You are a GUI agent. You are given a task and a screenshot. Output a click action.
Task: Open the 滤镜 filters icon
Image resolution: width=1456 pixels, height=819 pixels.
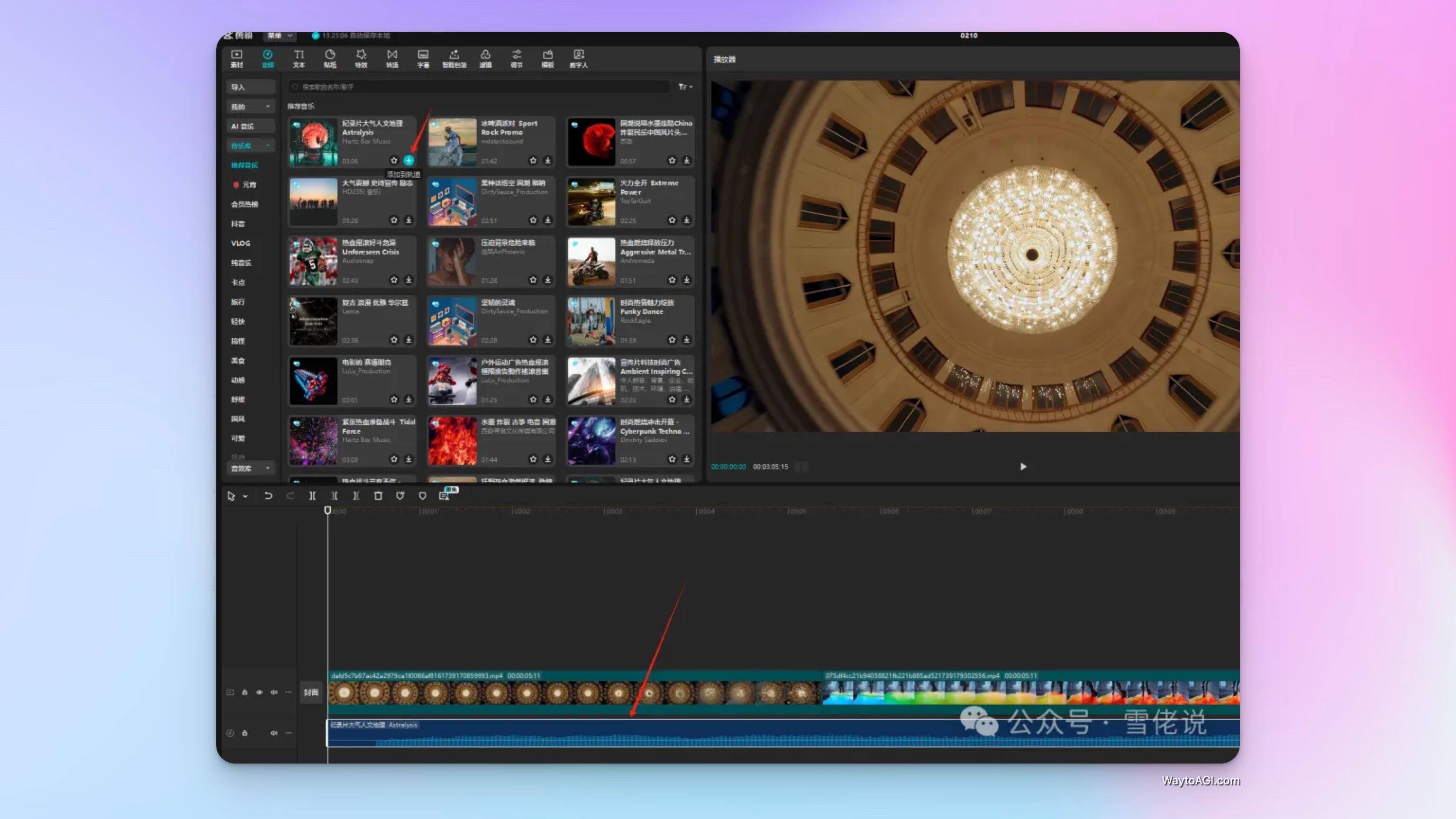(x=485, y=58)
